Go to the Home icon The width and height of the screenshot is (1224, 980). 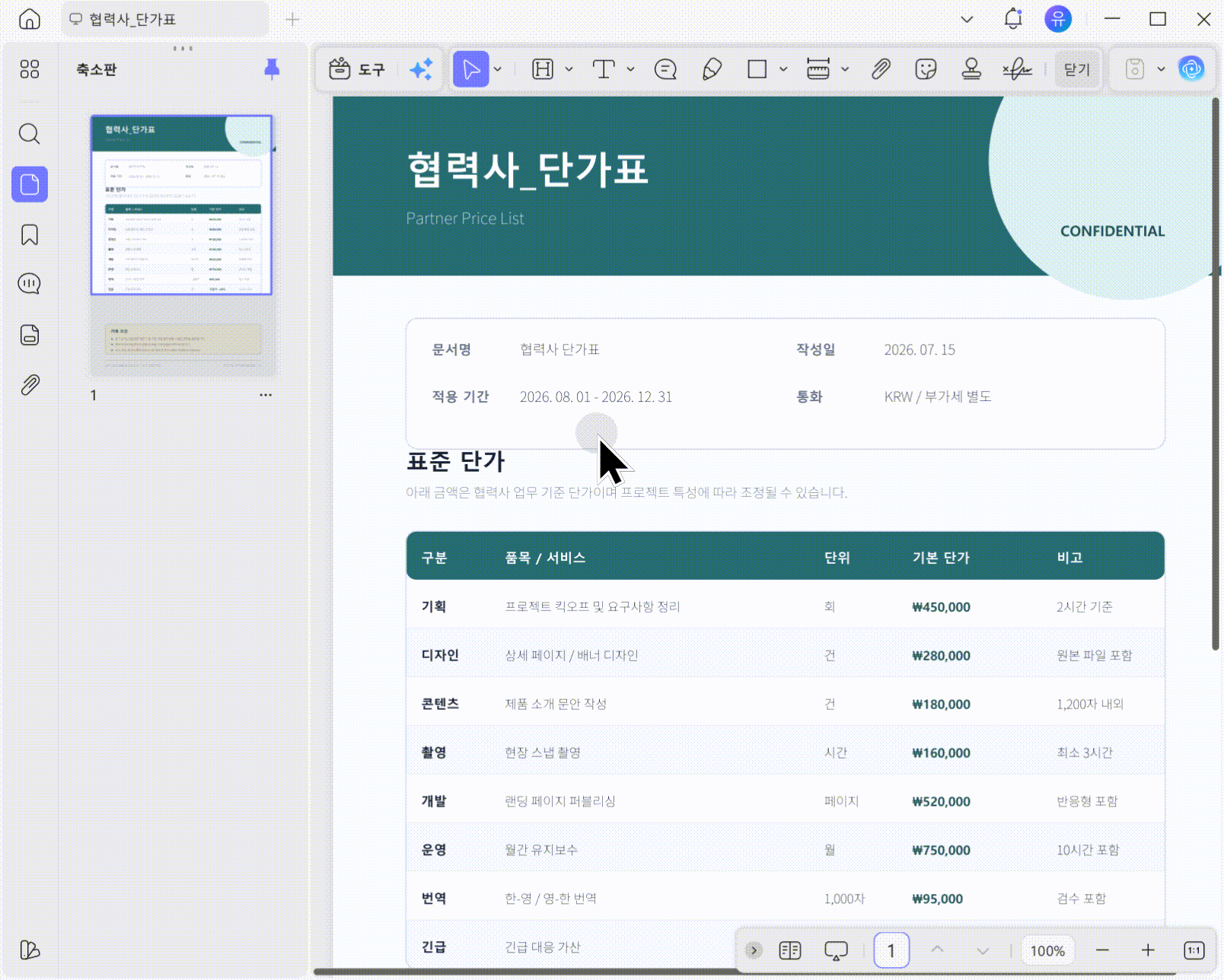[30, 19]
